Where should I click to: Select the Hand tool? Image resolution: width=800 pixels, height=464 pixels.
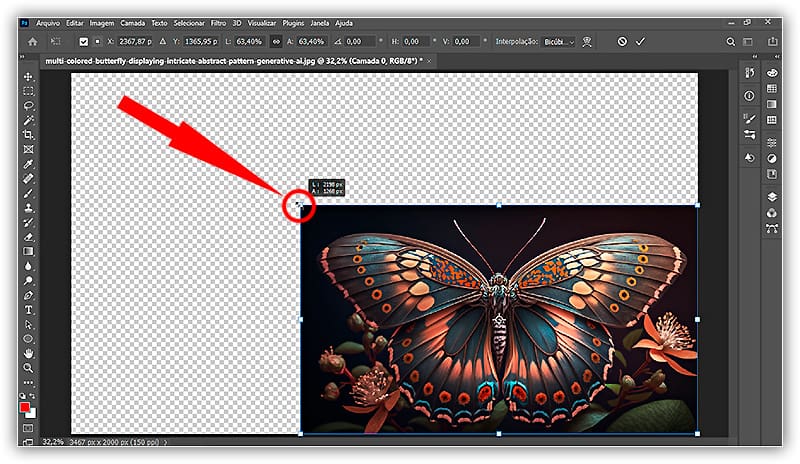pyautogui.click(x=29, y=353)
